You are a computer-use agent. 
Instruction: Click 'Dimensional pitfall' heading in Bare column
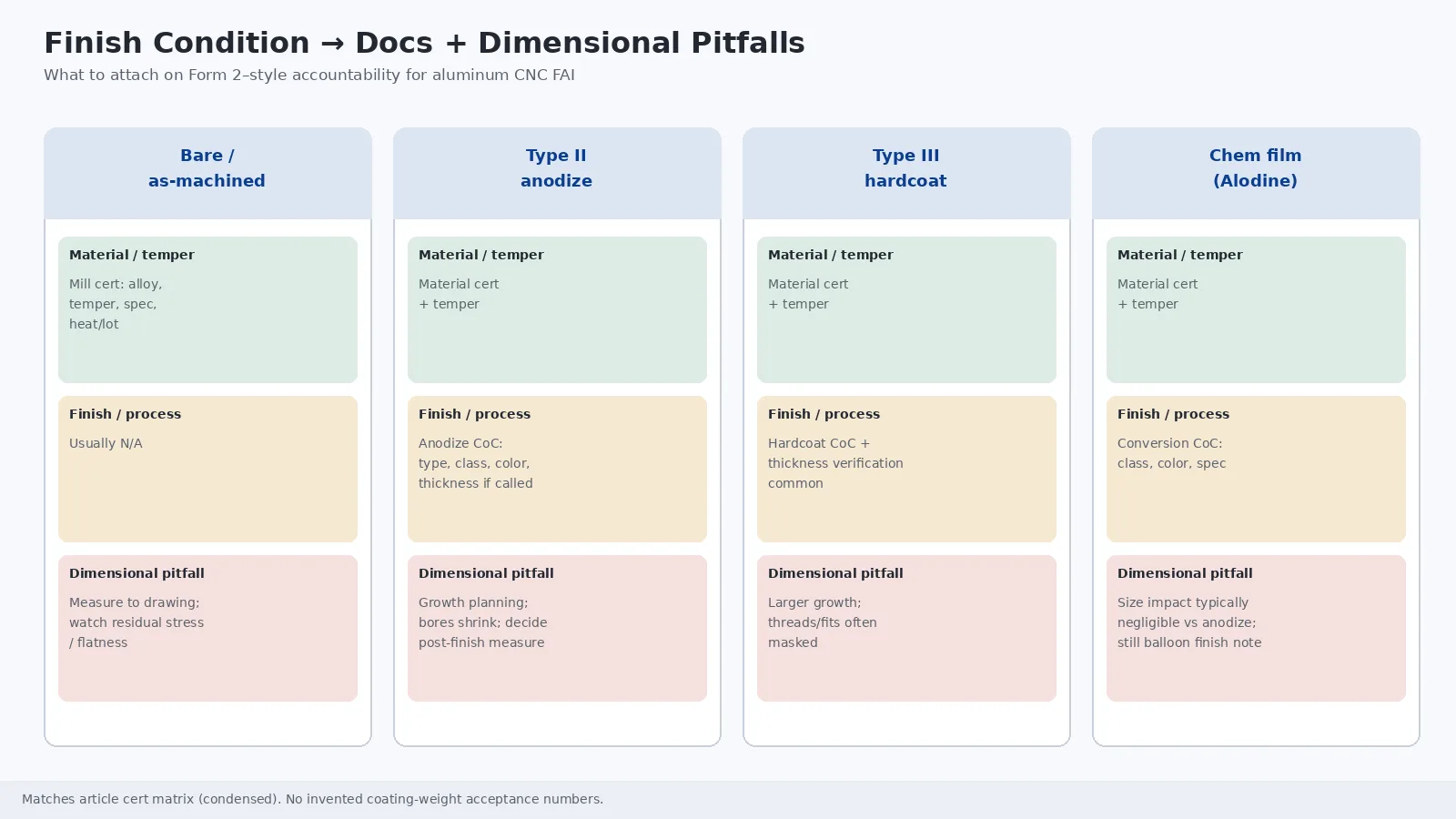(x=136, y=573)
